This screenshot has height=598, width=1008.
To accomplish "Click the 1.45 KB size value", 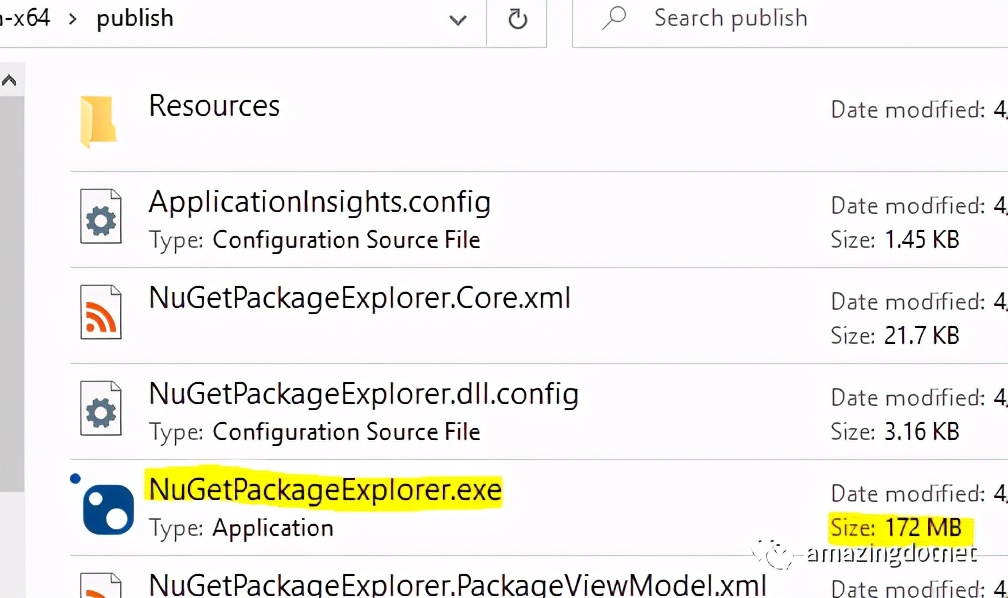I will pyautogui.click(x=921, y=240).
